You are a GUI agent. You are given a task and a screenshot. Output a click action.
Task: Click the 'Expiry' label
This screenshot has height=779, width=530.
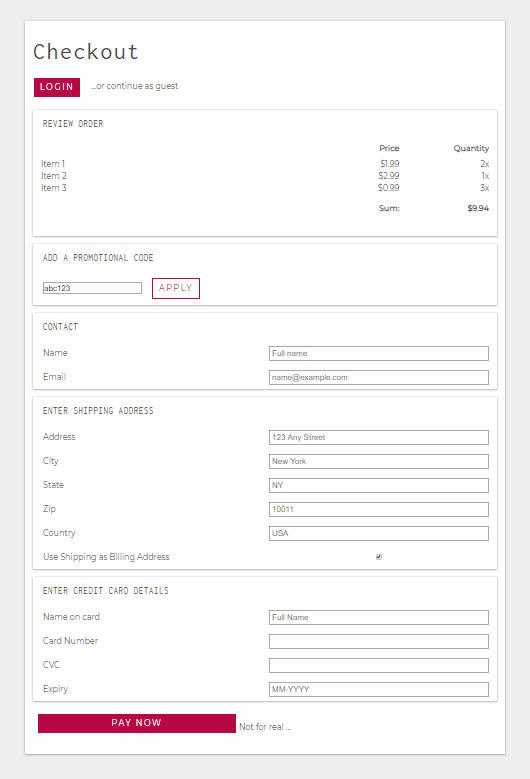click(56, 689)
